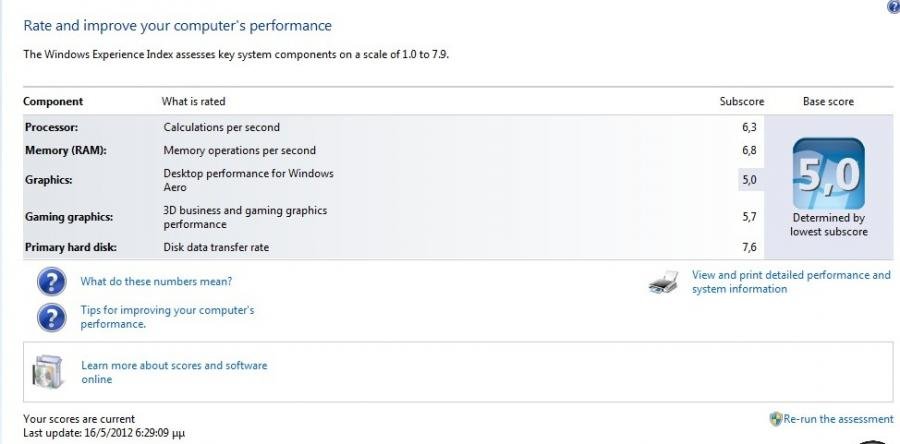
Task: Click the software box icon near 'Learn more'
Action: [x=48, y=372]
